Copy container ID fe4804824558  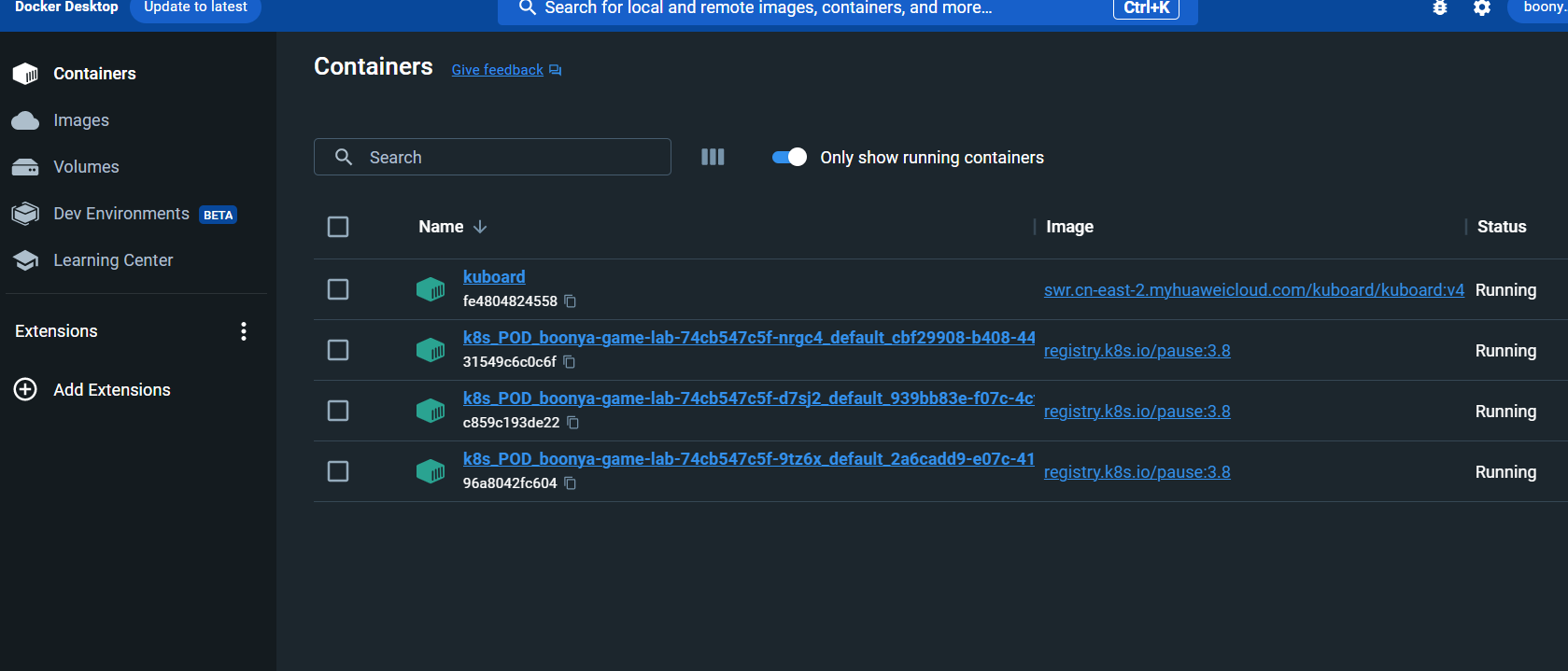point(571,301)
